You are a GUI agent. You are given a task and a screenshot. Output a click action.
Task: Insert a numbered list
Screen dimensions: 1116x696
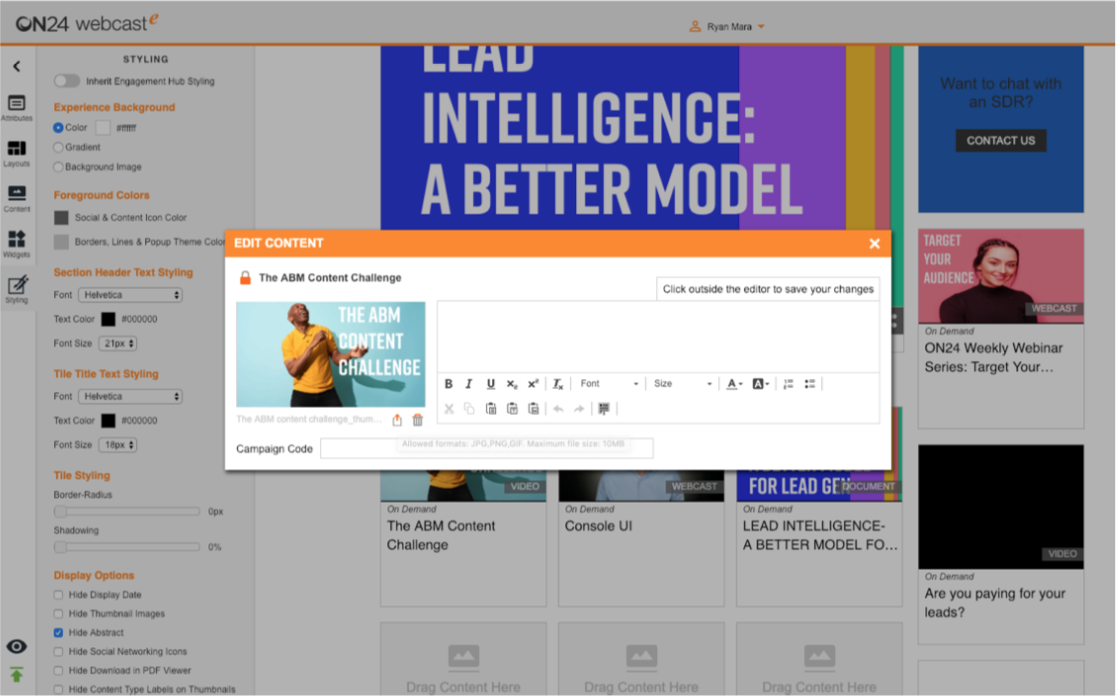click(788, 384)
